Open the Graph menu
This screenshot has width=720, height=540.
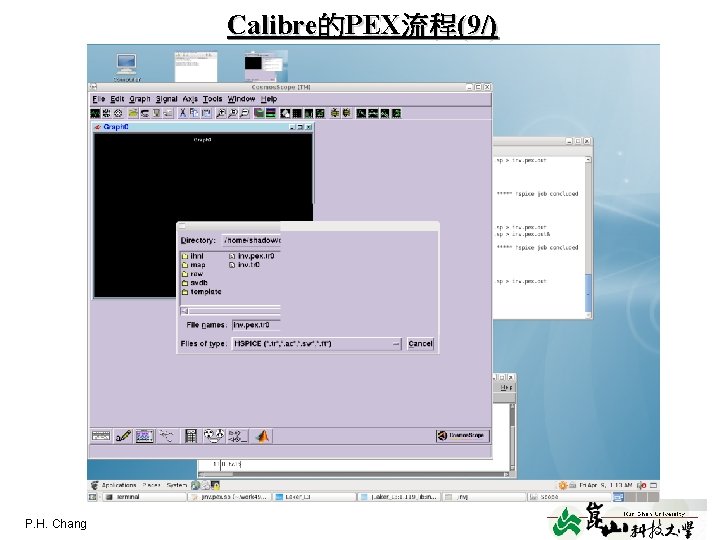coord(140,99)
